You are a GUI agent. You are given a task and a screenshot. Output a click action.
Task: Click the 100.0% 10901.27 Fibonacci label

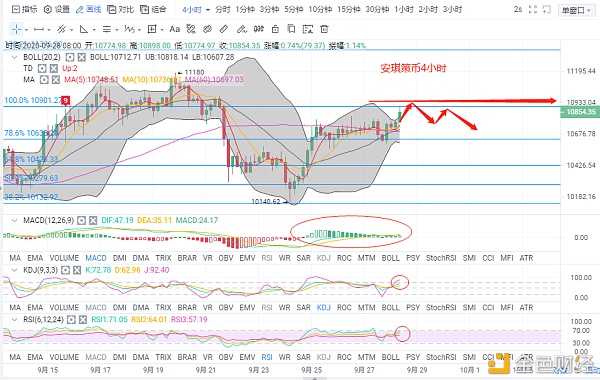[33, 100]
